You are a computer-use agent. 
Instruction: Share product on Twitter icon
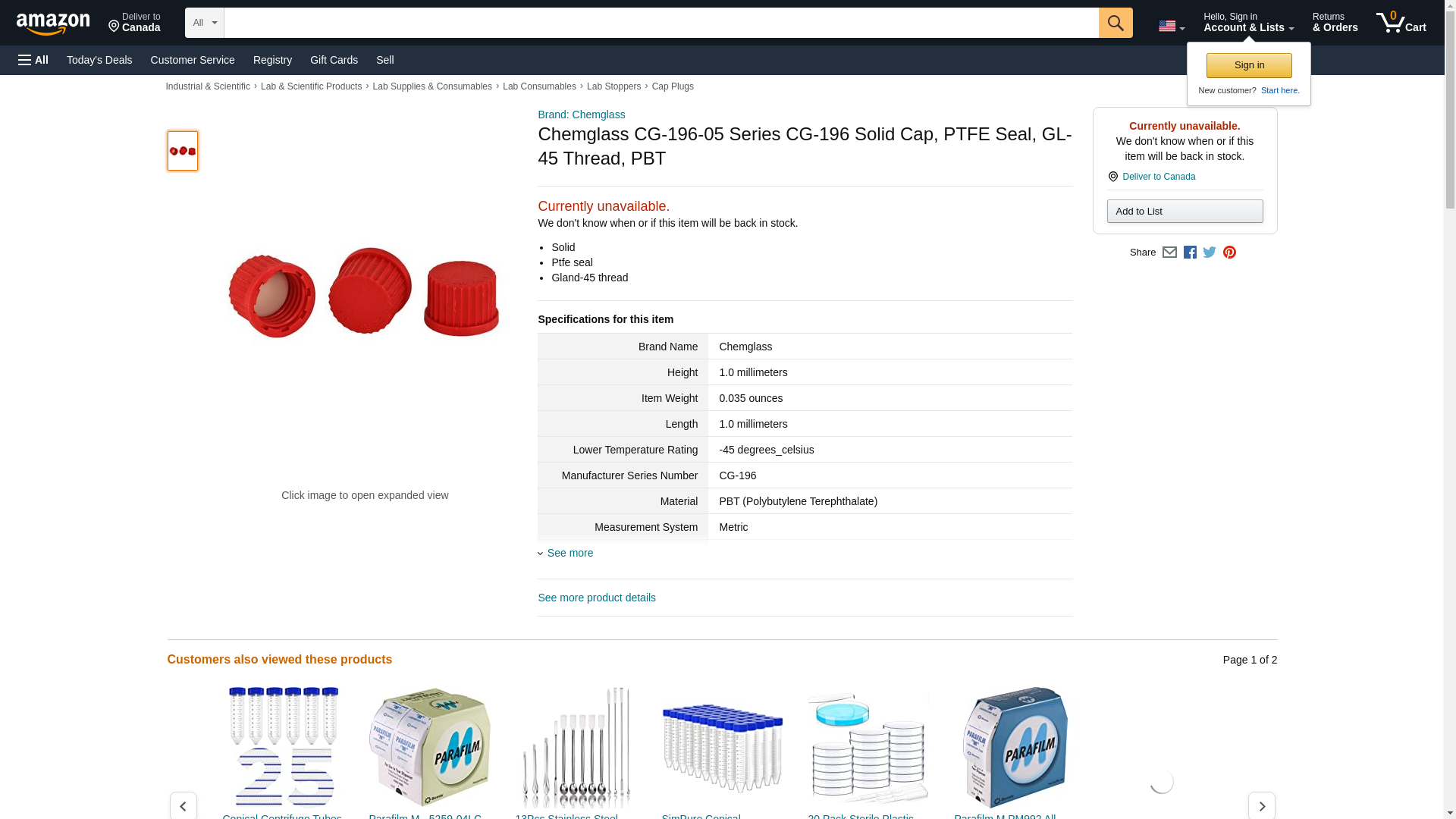tap(1210, 253)
